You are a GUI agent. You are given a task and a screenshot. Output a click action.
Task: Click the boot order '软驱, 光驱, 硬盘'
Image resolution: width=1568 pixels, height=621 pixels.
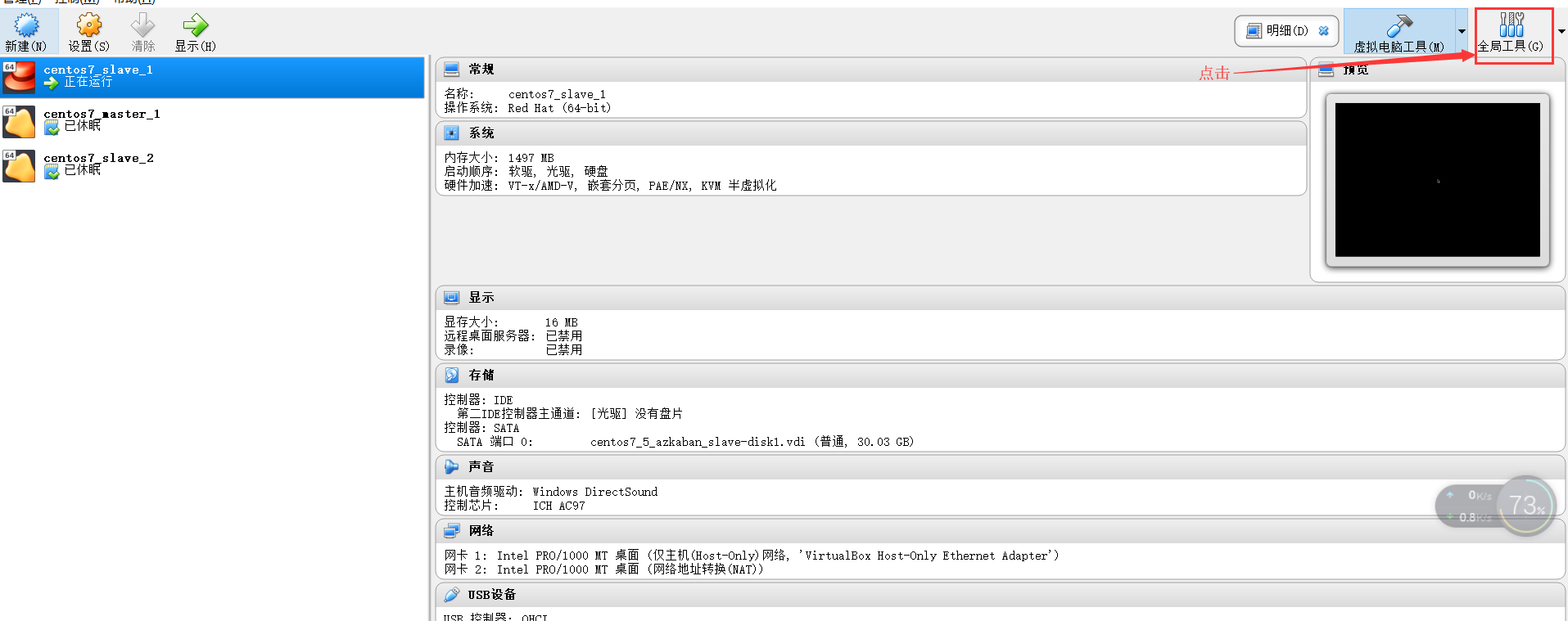click(x=558, y=172)
